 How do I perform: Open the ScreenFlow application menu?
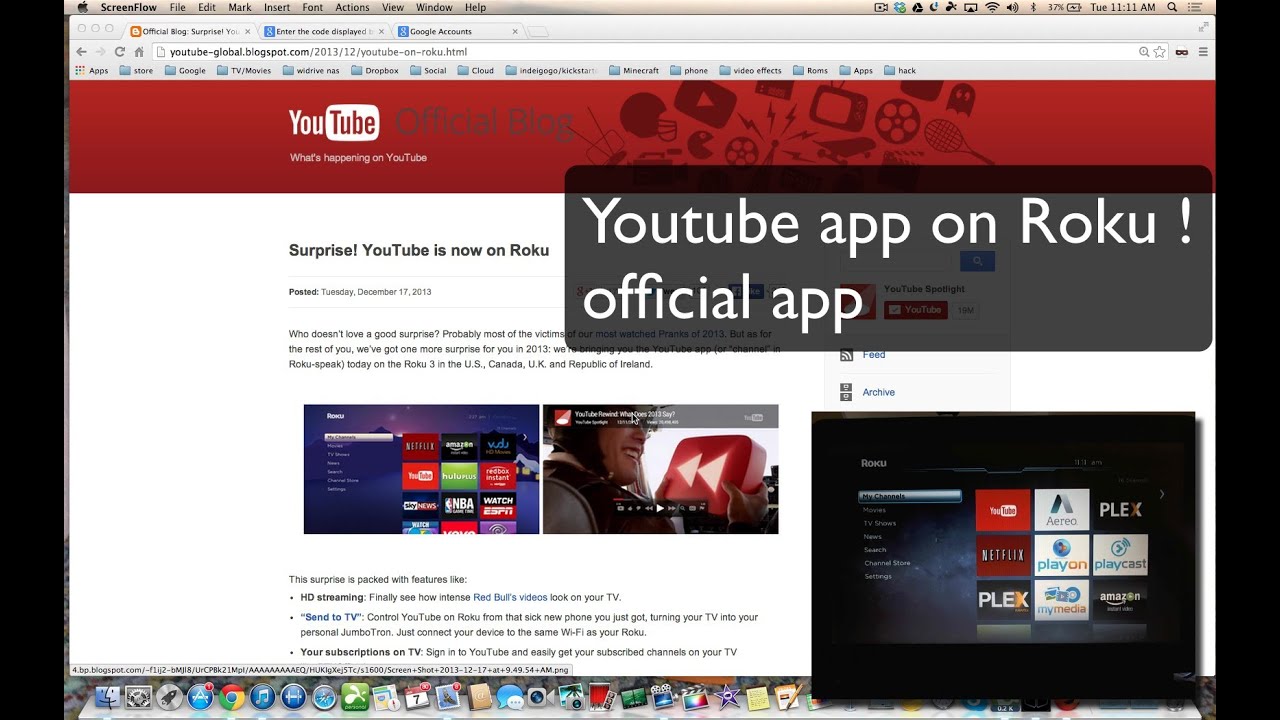(x=129, y=7)
